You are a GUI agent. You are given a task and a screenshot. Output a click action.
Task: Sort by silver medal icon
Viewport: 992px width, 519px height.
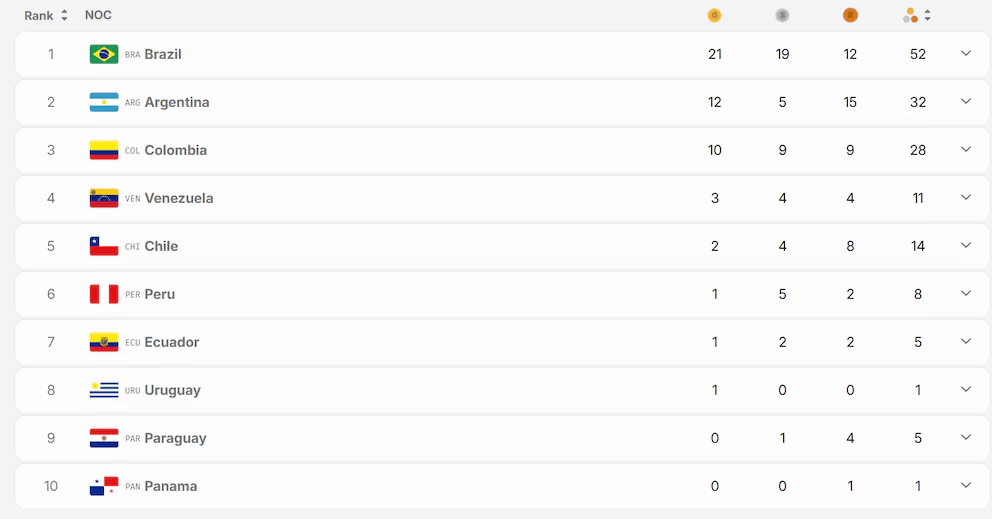(x=782, y=15)
